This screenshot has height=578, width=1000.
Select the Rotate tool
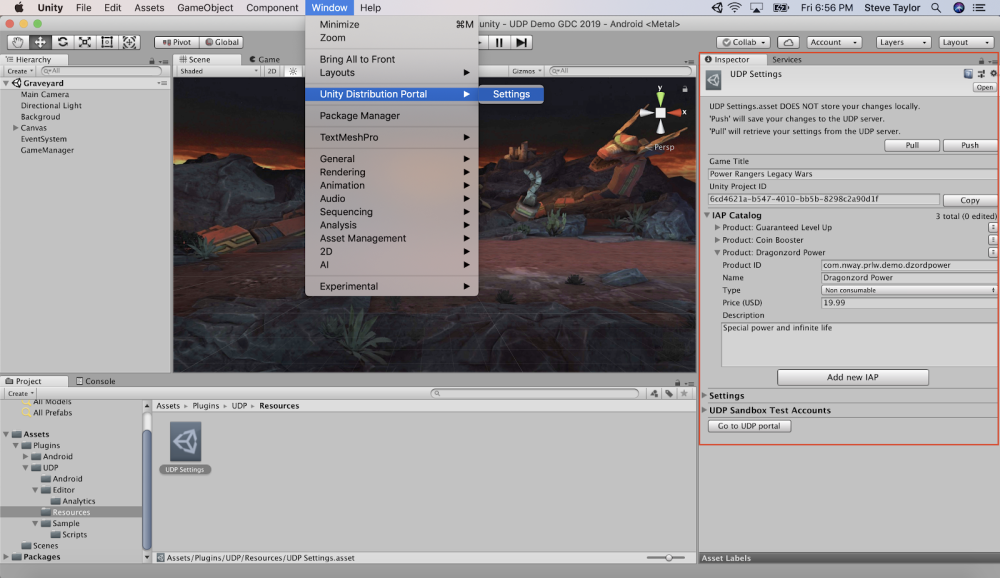[x=62, y=42]
